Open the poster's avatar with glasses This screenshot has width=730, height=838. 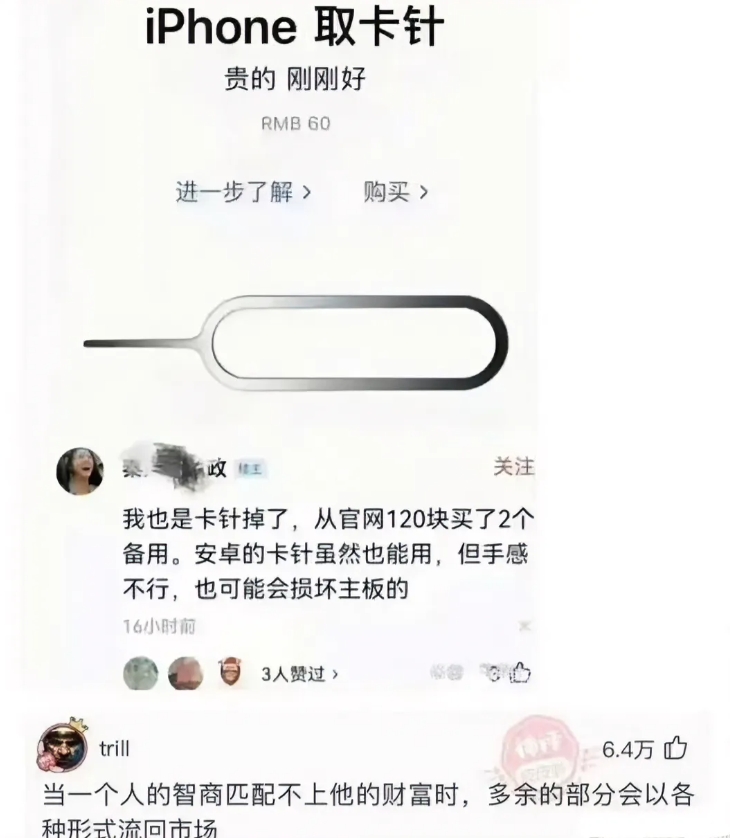coord(81,471)
